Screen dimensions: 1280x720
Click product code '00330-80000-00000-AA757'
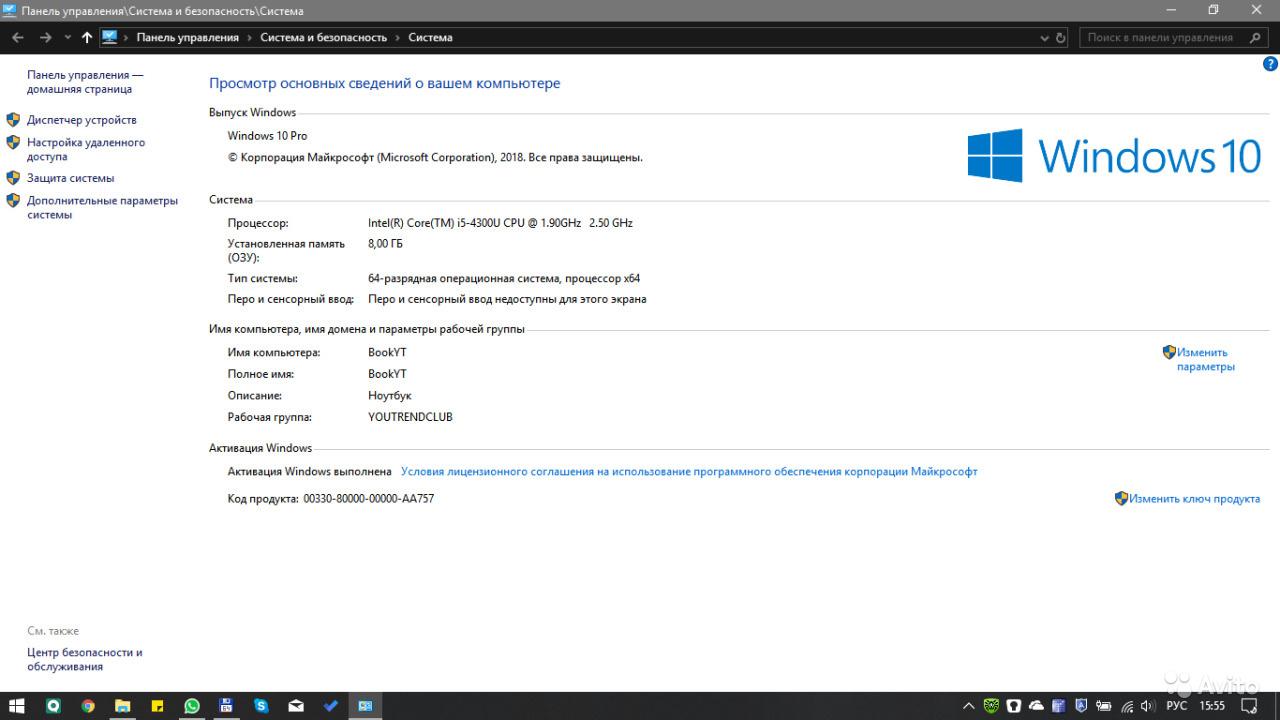pos(369,498)
